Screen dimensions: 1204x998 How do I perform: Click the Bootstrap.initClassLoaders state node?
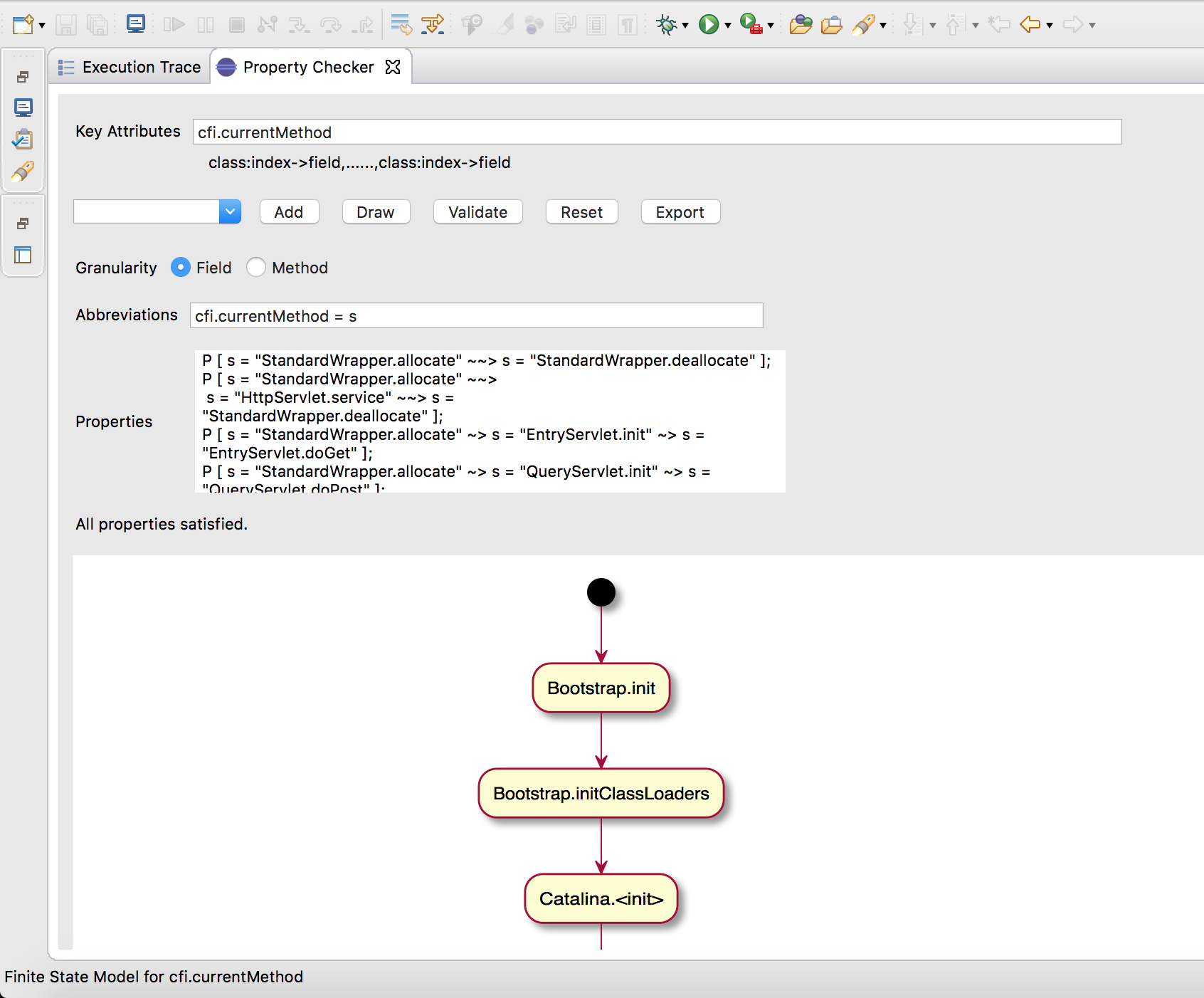tap(601, 794)
